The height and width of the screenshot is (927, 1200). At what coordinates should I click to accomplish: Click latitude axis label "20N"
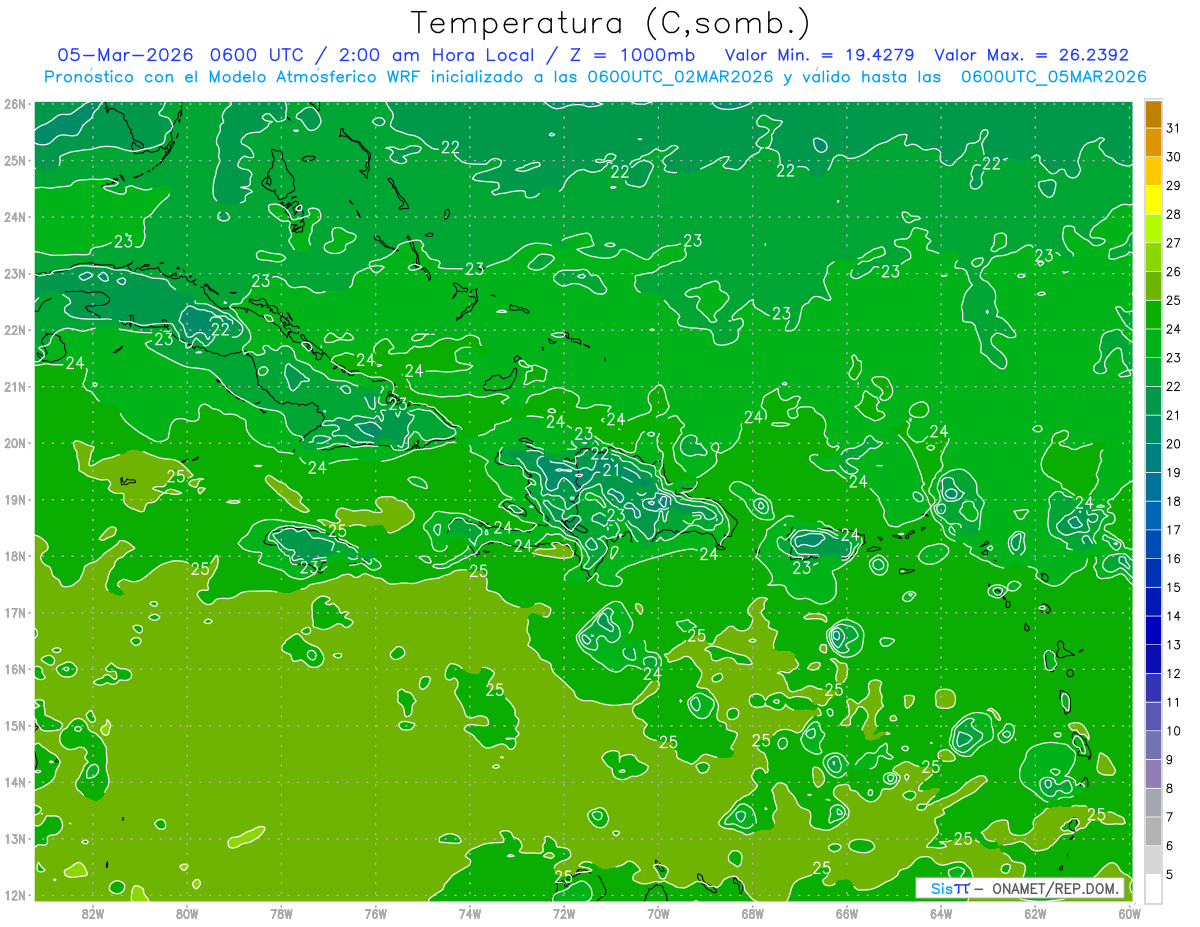click(x=15, y=443)
